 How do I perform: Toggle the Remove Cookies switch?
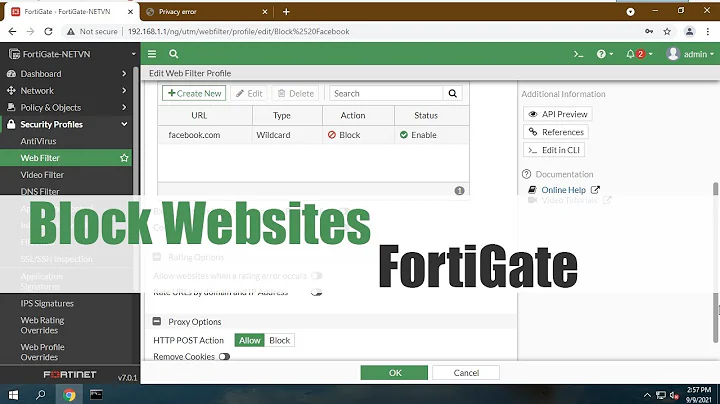pyautogui.click(x=224, y=357)
